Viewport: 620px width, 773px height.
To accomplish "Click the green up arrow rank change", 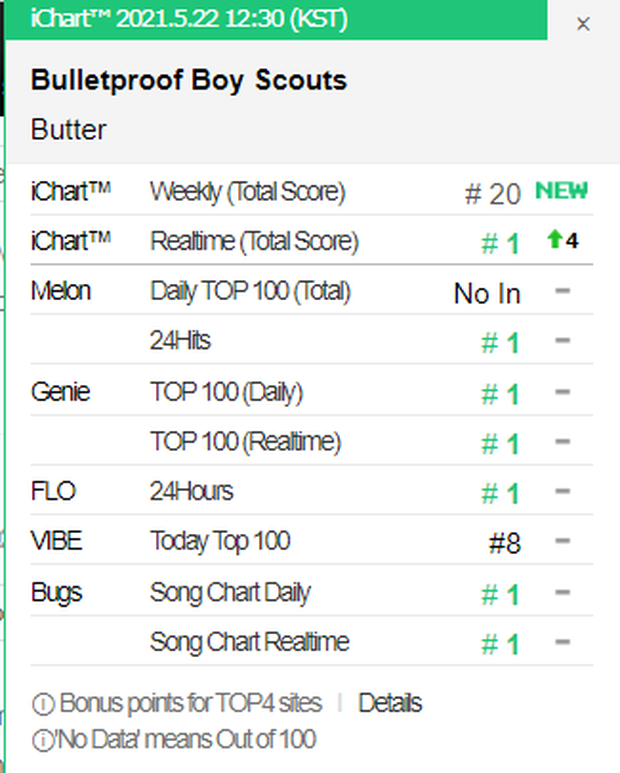I will coord(555,239).
